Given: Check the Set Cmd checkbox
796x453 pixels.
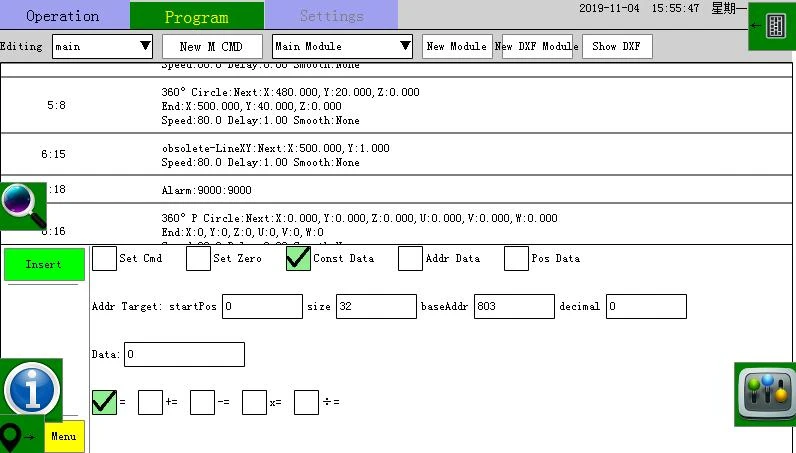Looking at the screenshot, I should point(105,258).
